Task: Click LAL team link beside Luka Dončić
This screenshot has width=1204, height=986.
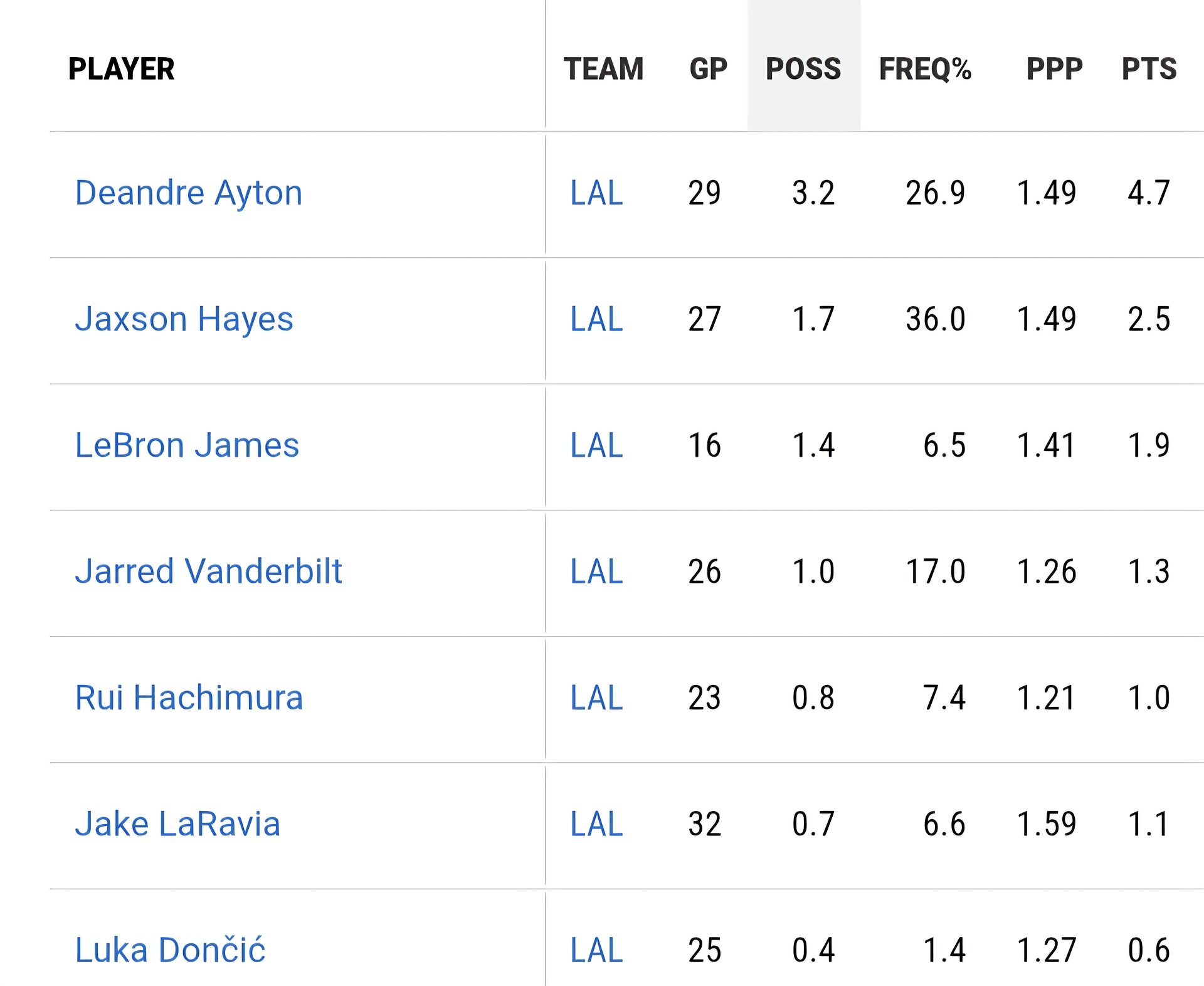Action: (x=596, y=950)
